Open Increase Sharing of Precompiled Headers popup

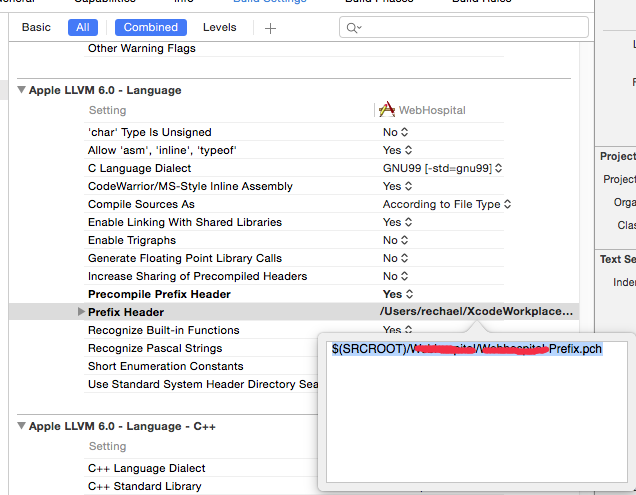pyautogui.click(x=395, y=276)
